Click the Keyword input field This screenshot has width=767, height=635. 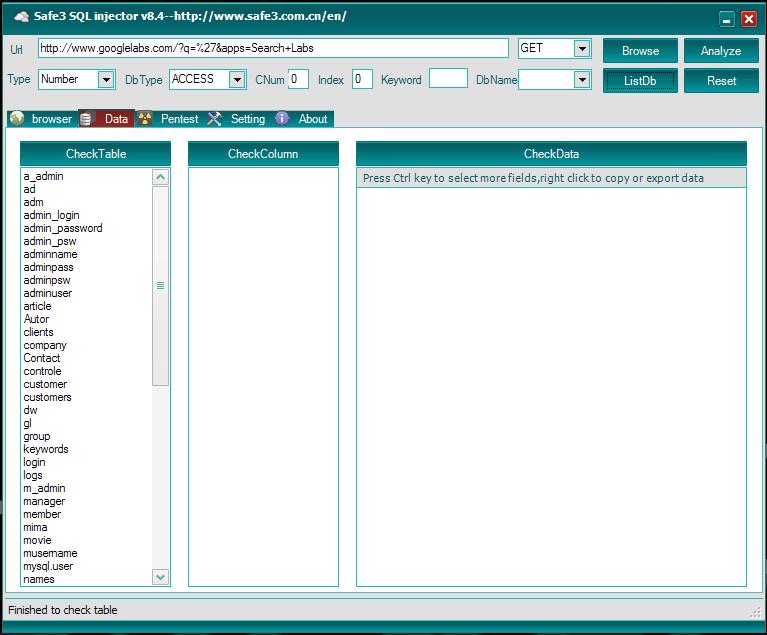(x=448, y=78)
